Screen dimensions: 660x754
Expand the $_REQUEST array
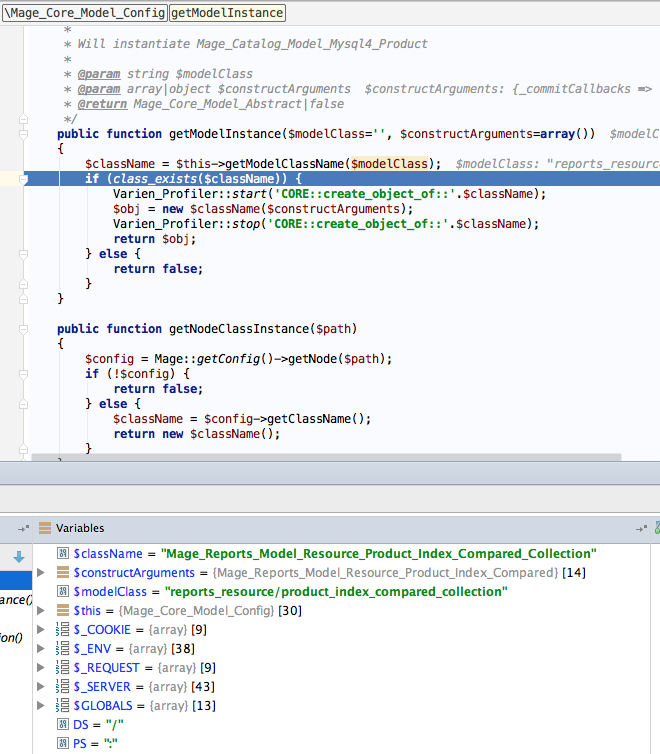pos(41,667)
